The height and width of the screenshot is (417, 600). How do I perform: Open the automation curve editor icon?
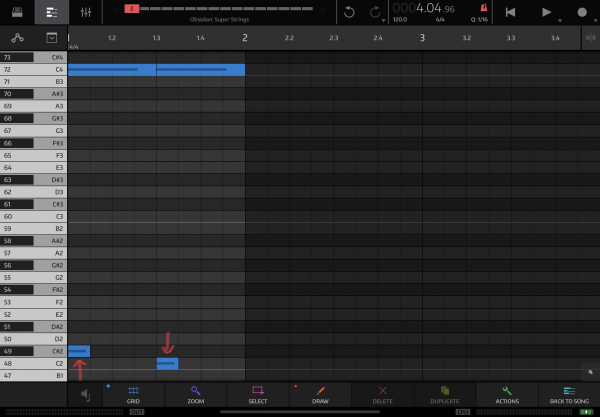17,37
